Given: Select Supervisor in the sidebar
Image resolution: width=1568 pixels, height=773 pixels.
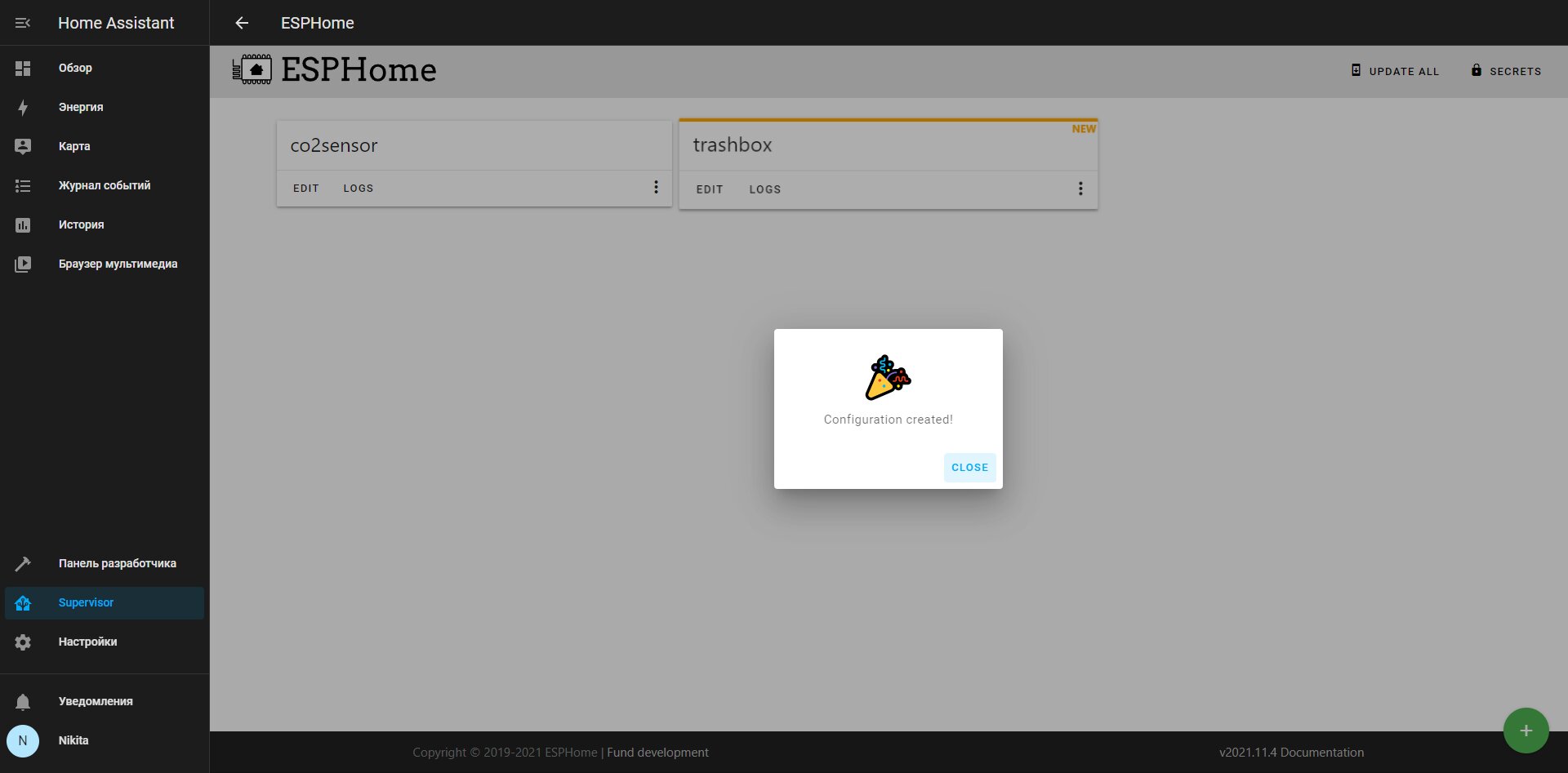Looking at the screenshot, I should coord(105,603).
